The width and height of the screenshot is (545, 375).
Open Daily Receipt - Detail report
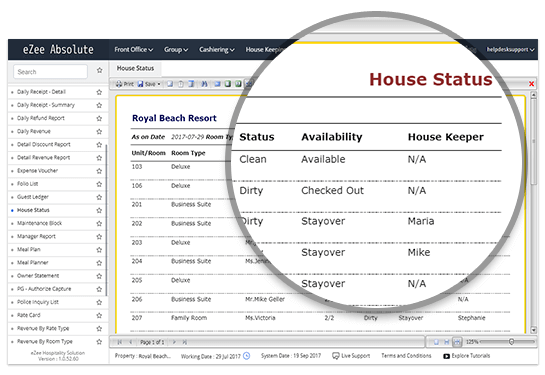click(x=41, y=92)
